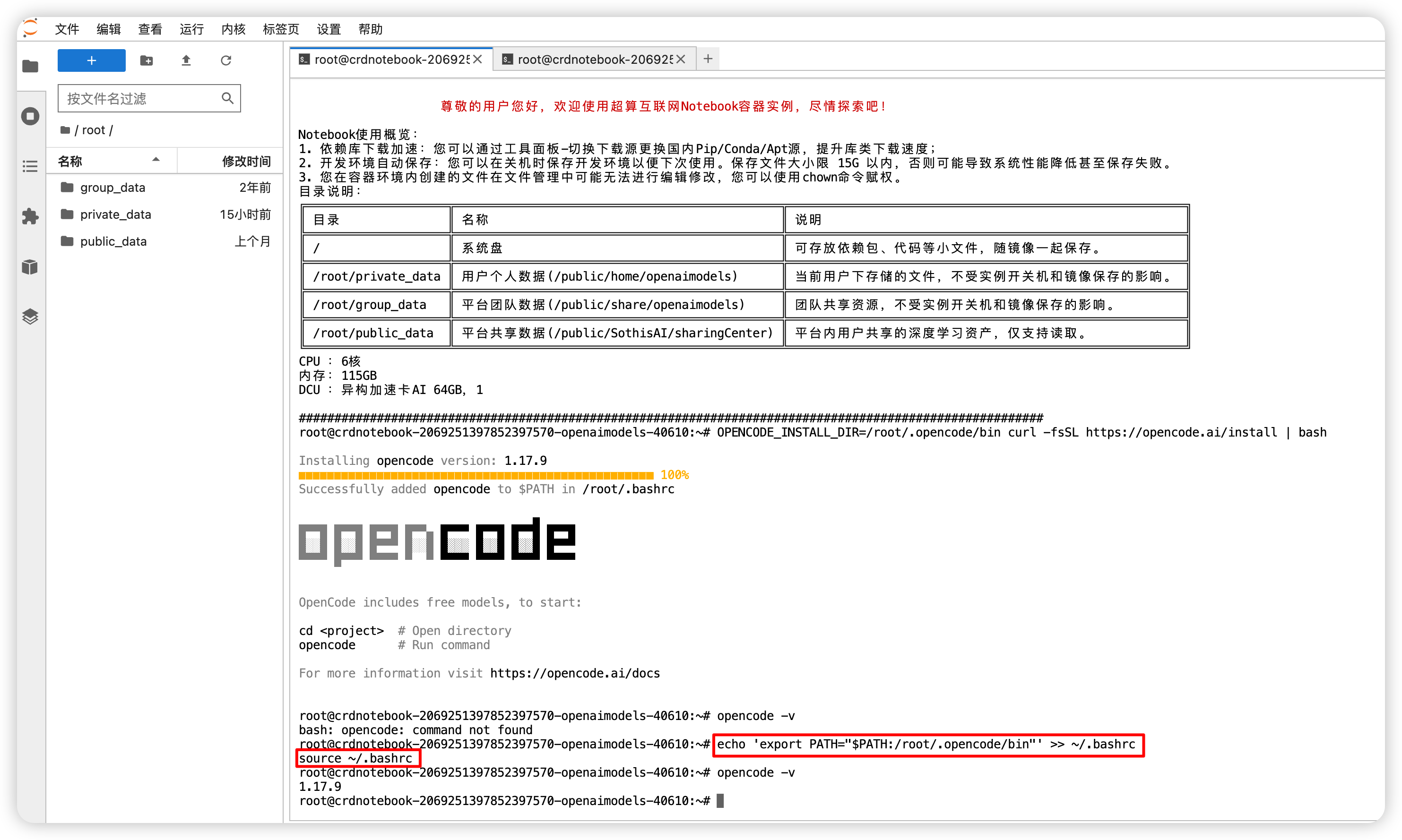The image size is (1402, 840).
Task: Show the table of contents panel
Action: pos(31,166)
